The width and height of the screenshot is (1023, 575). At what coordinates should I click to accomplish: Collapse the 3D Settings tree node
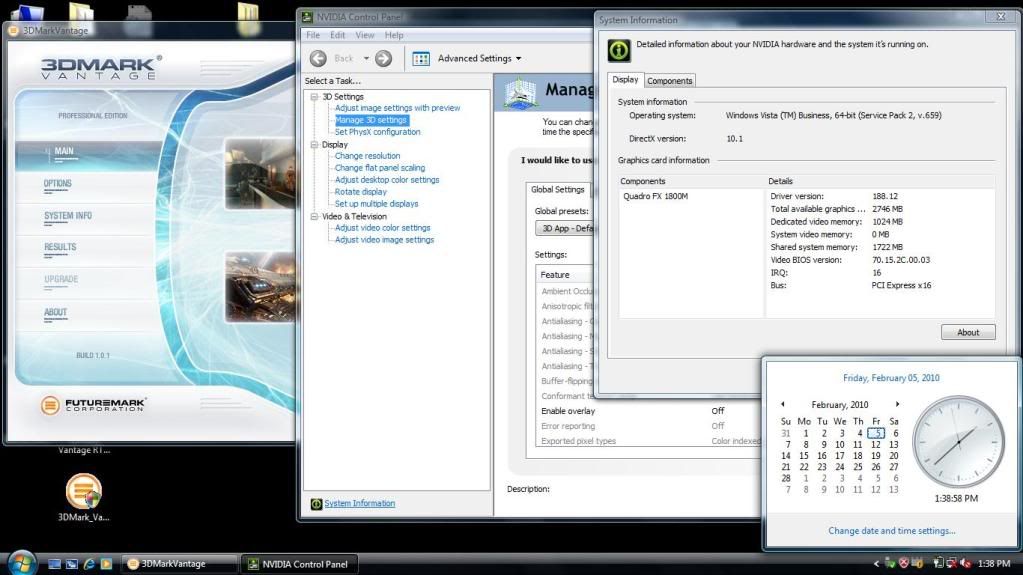coord(314,97)
